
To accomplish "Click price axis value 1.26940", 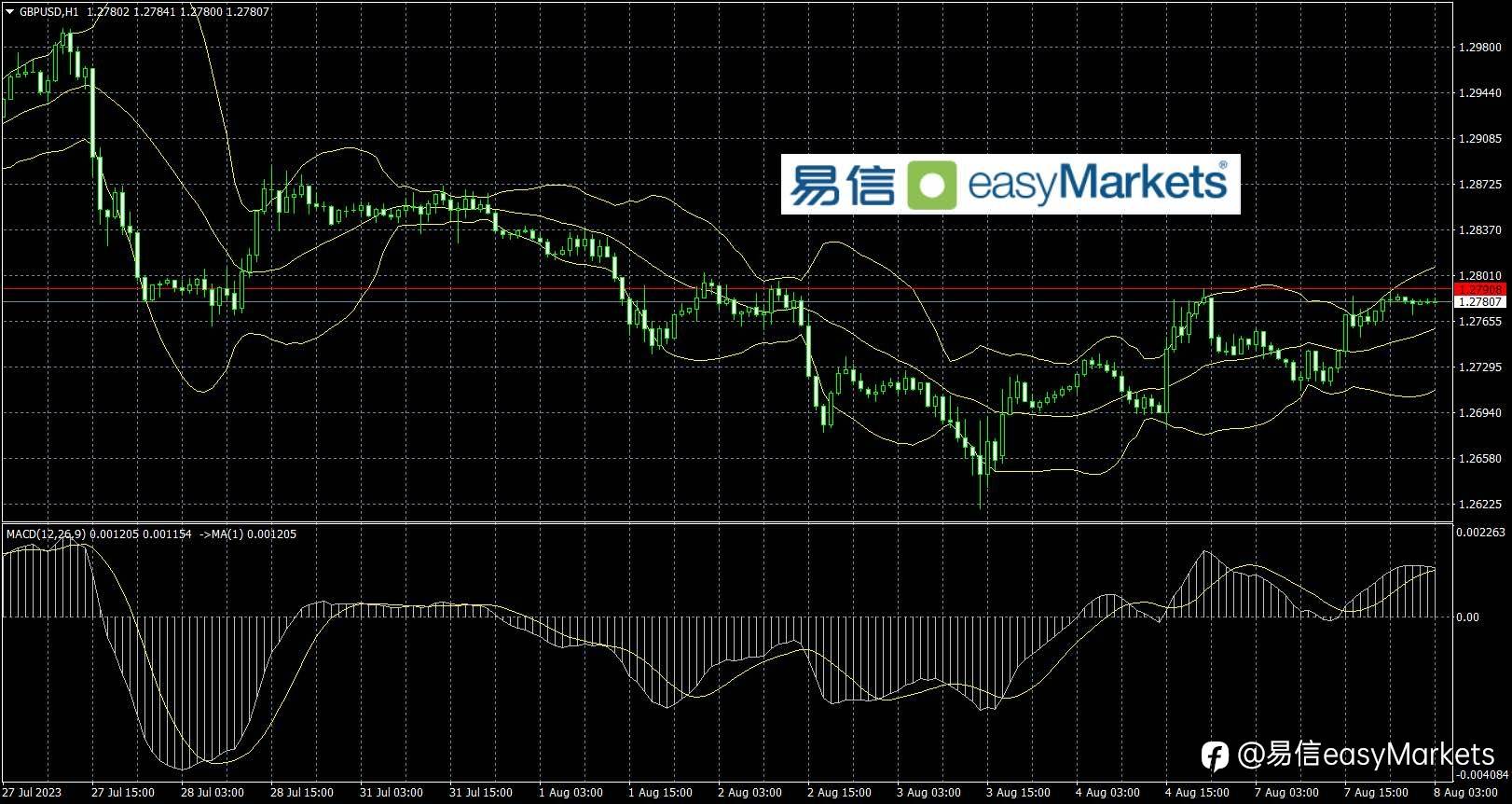I will click(1480, 412).
